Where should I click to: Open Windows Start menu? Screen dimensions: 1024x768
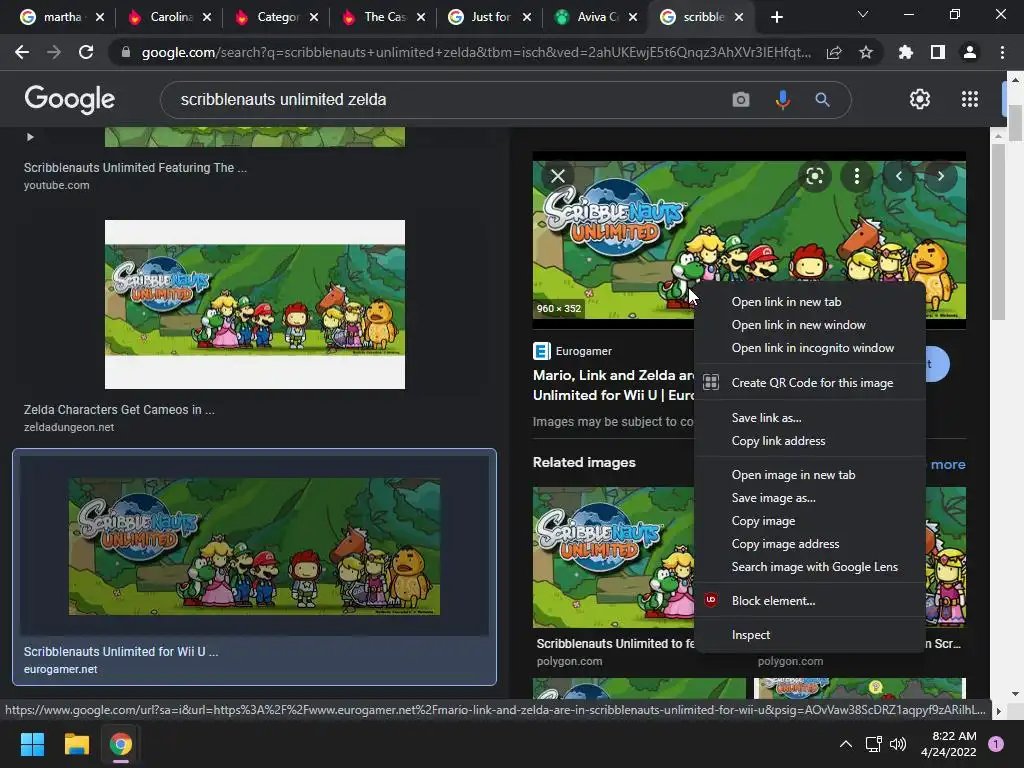pyautogui.click(x=32, y=744)
